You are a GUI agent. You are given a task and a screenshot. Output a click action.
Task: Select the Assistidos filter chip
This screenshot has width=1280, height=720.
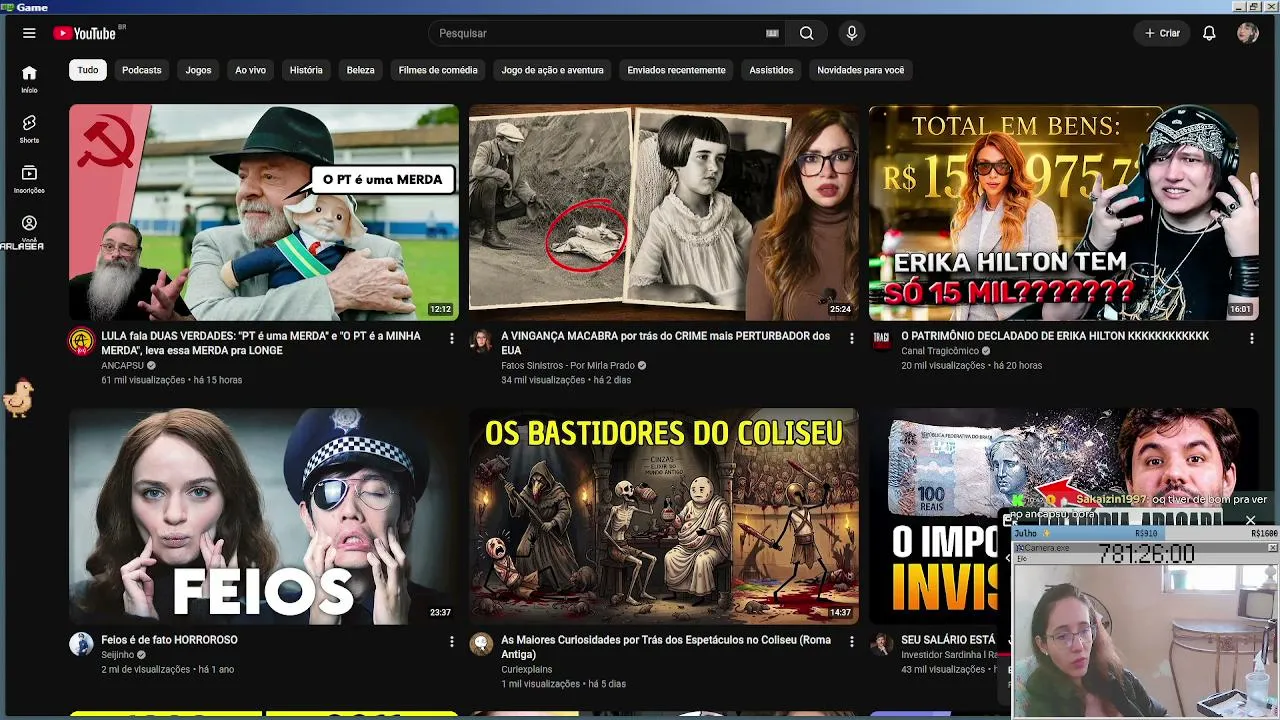click(x=771, y=70)
